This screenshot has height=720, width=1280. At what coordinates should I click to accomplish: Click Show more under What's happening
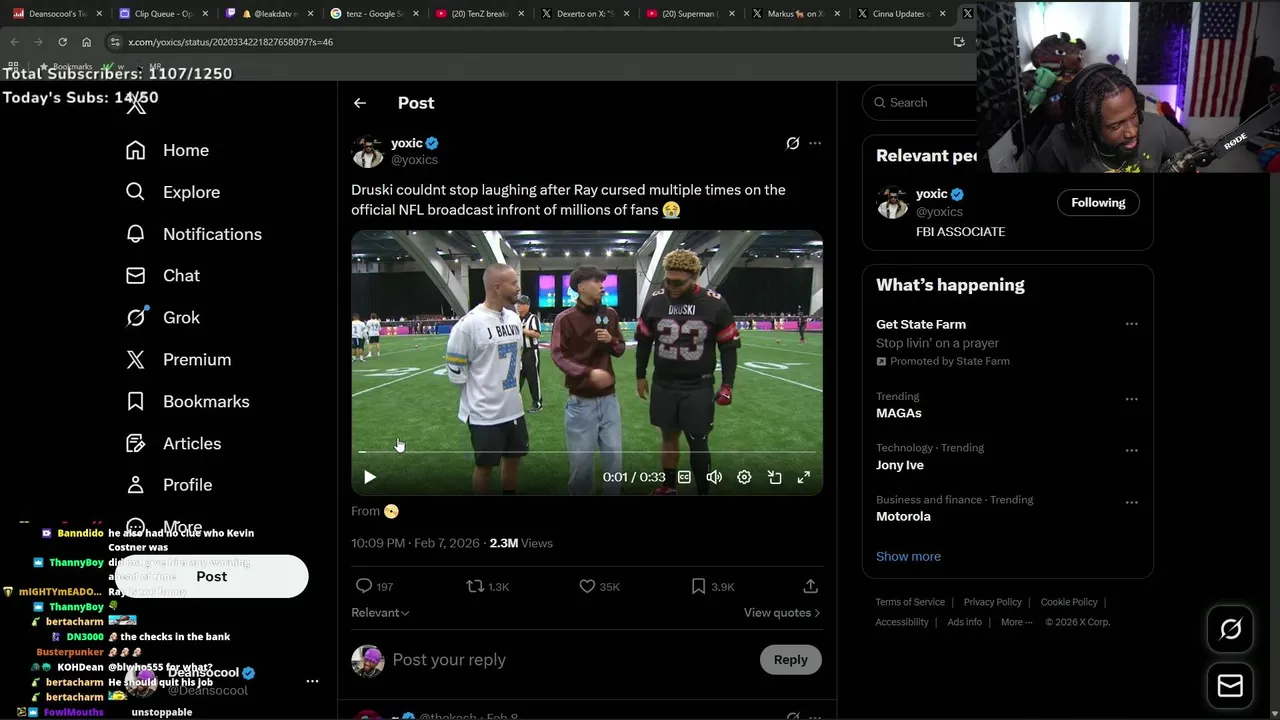click(908, 556)
